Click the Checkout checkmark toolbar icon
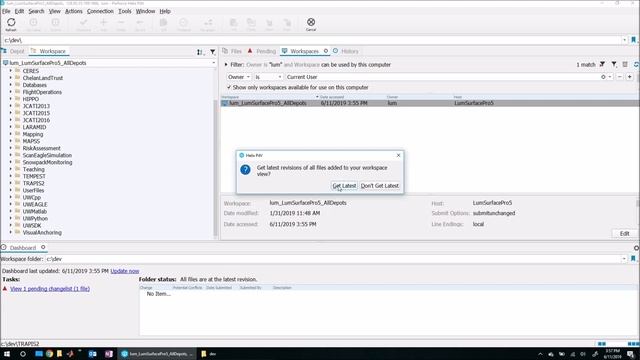The width and height of the screenshot is (640, 360). (83, 24)
